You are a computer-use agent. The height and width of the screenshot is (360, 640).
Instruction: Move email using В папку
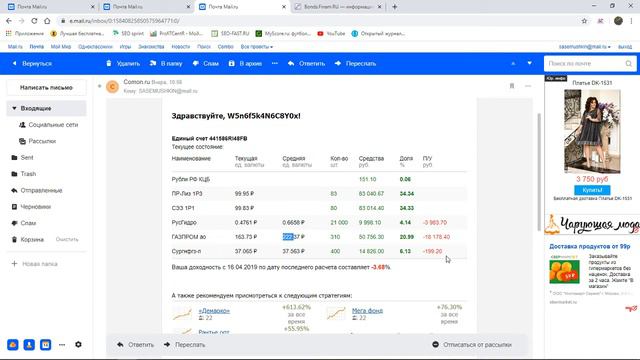click(x=166, y=64)
